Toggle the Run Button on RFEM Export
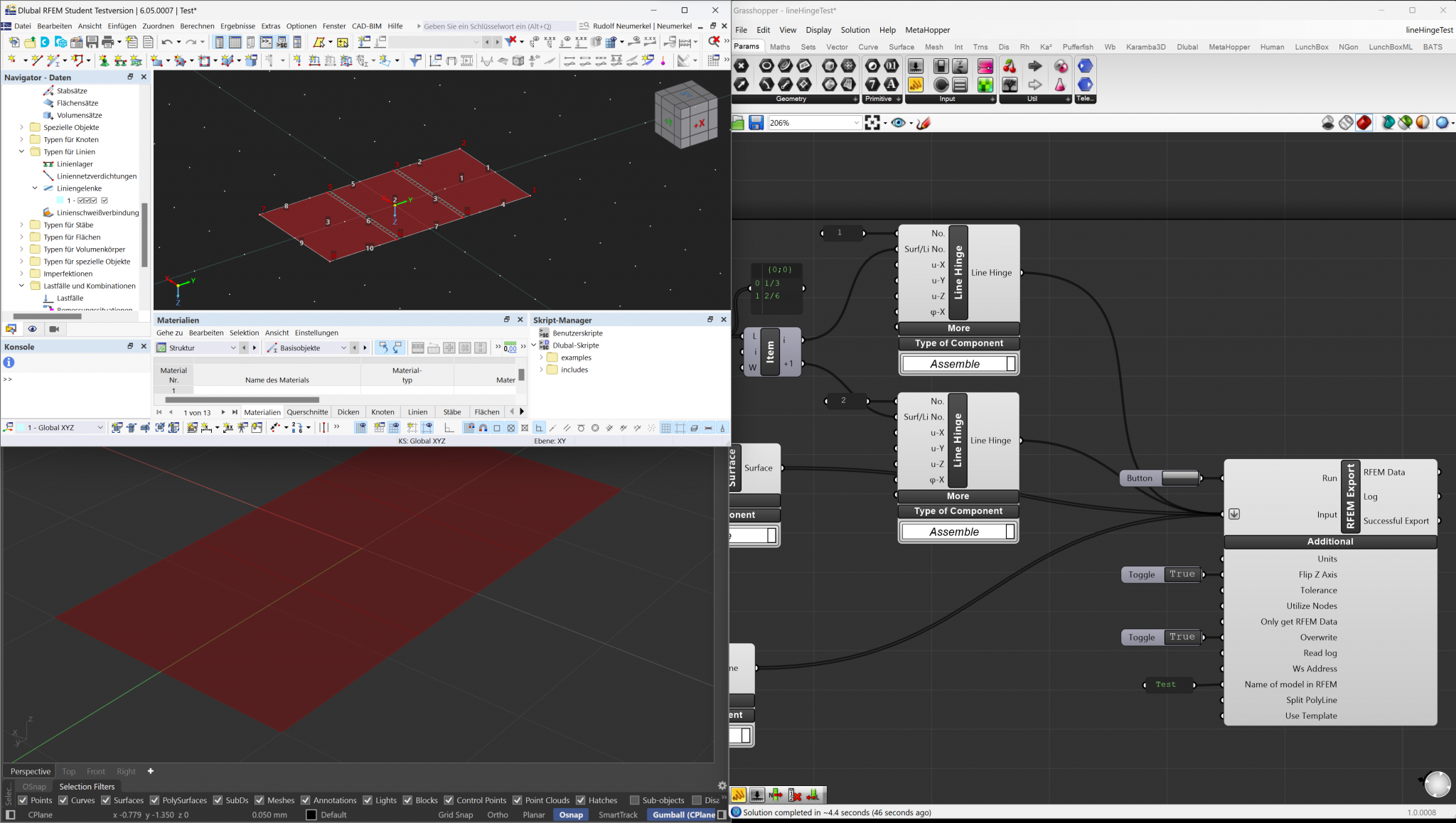This screenshot has height=823, width=1456. pos(1180,478)
